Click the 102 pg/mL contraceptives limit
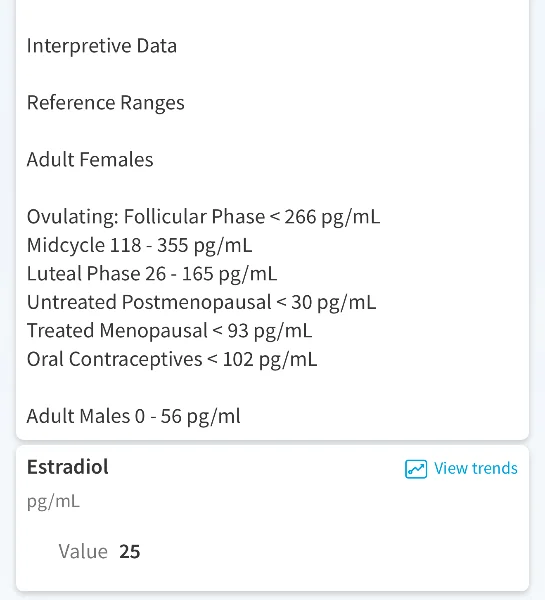The image size is (545, 600). (269, 359)
